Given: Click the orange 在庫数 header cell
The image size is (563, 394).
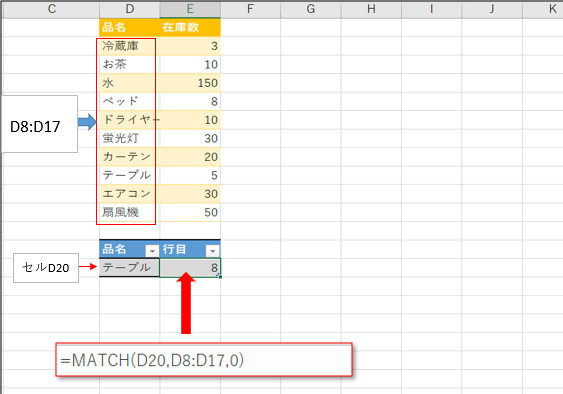Looking at the screenshot, I should 190,27.
